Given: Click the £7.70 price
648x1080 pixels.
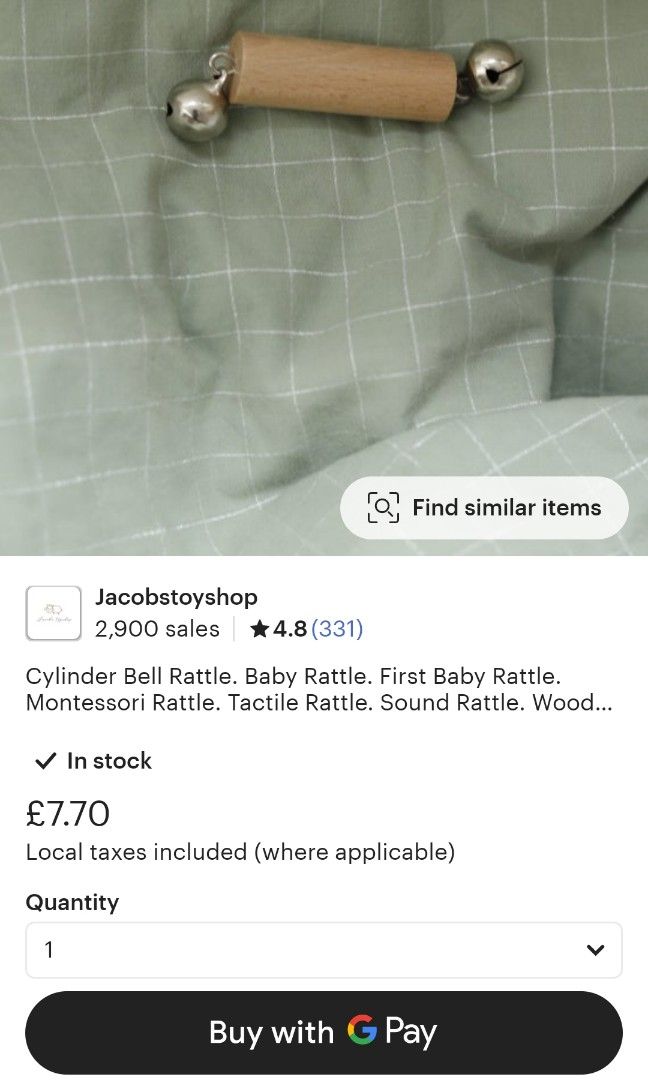Looking at the screenshot, I should (x=68, y=813).
